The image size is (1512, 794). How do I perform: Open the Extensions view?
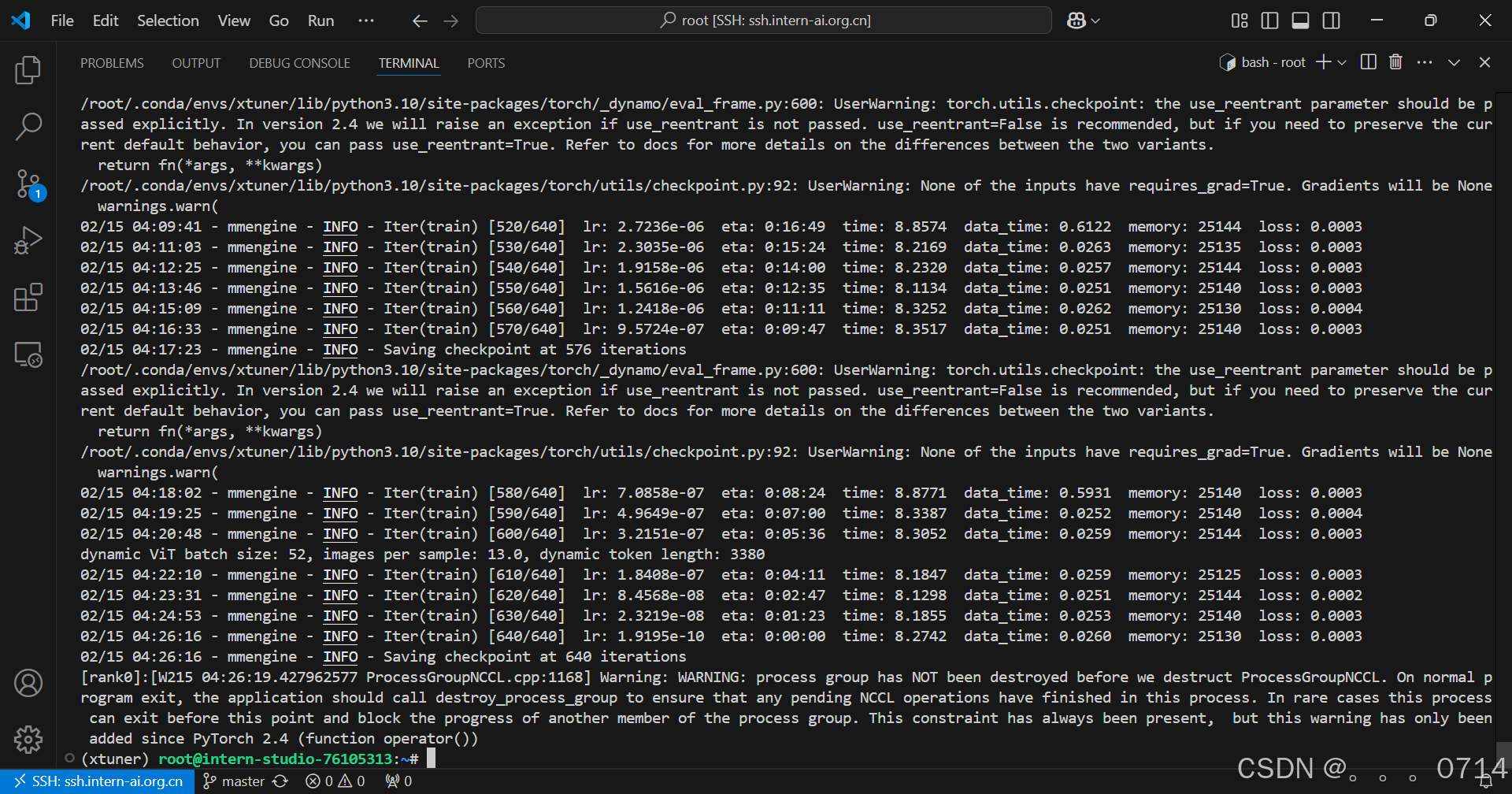tap(28, 297)
